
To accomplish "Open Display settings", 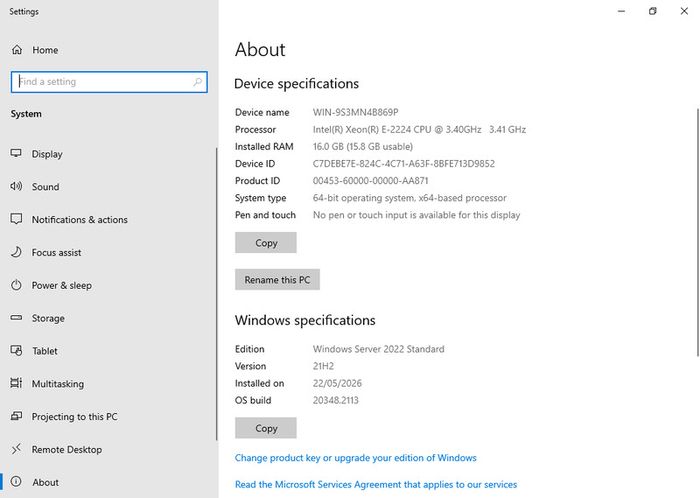I will (108, 154).
